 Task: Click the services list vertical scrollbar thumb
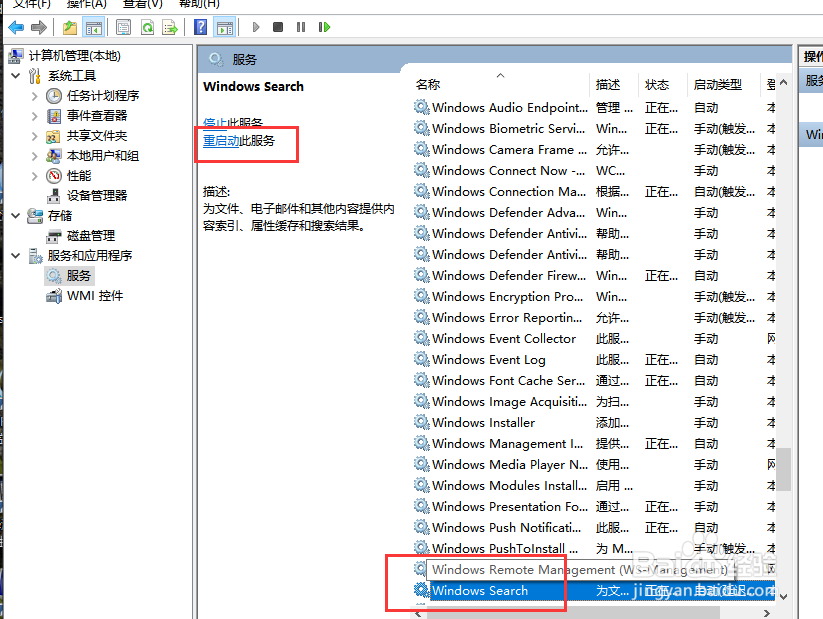point(784,469)
